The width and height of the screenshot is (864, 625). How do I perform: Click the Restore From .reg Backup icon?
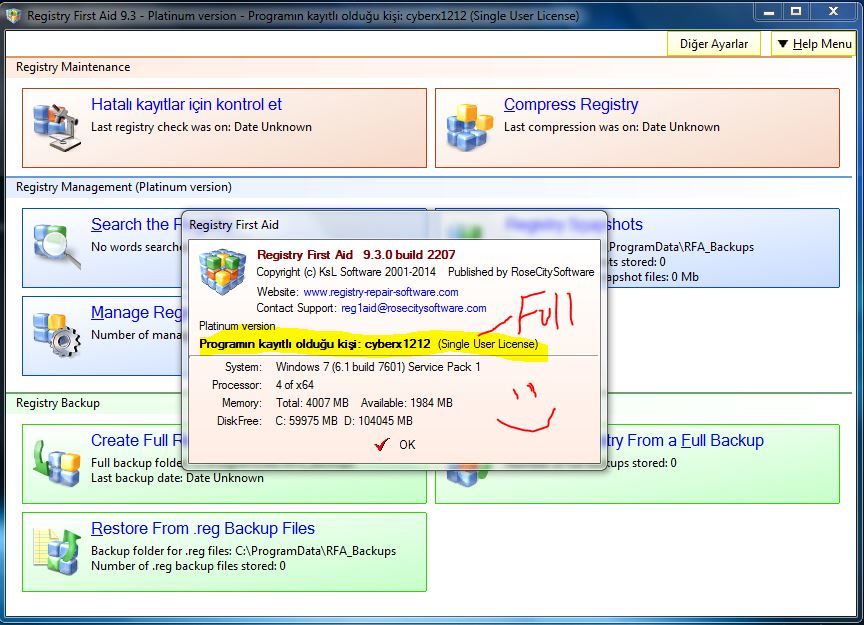57,551
